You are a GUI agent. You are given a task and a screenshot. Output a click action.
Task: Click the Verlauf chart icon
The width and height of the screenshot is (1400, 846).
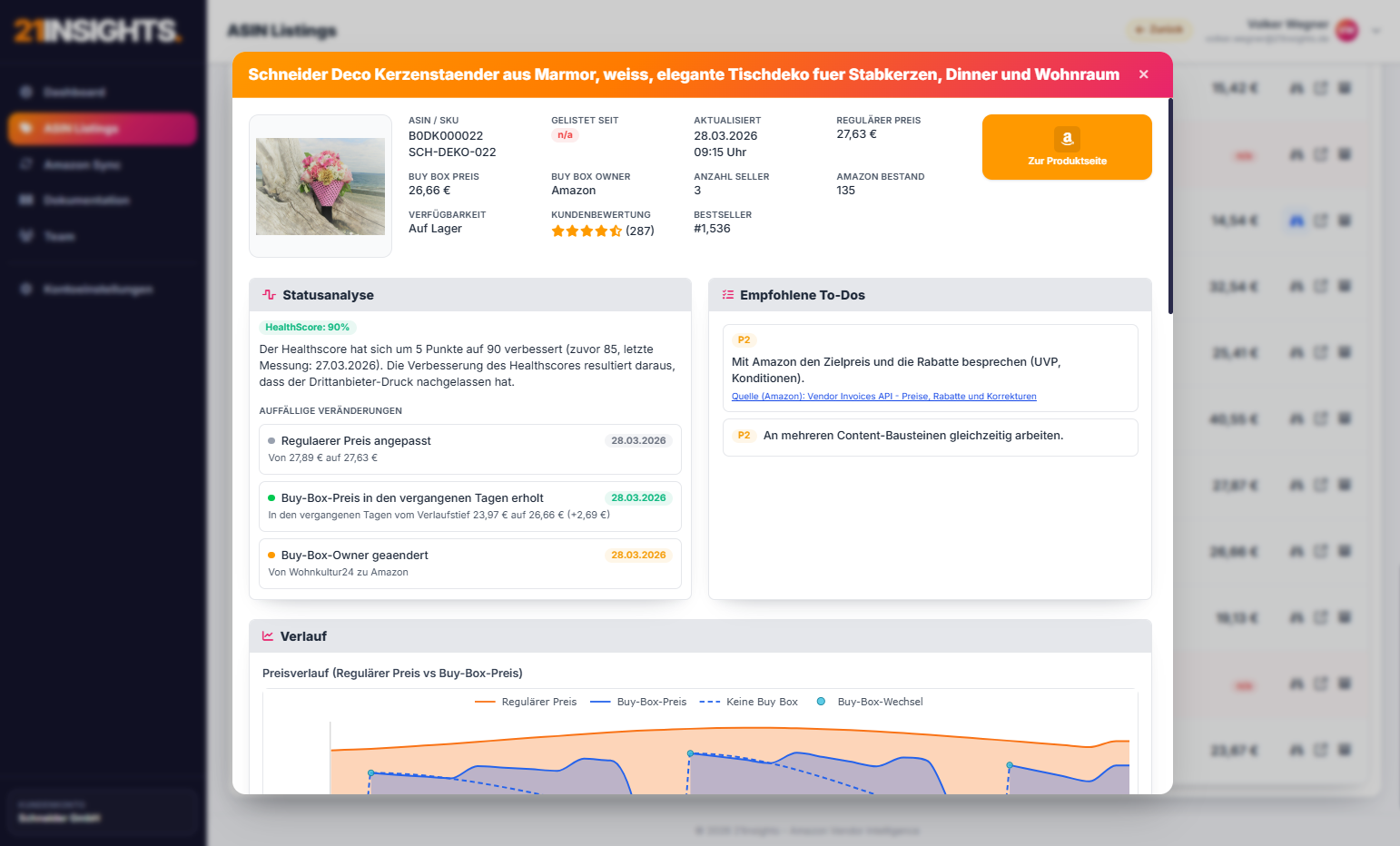pos(268,636)
